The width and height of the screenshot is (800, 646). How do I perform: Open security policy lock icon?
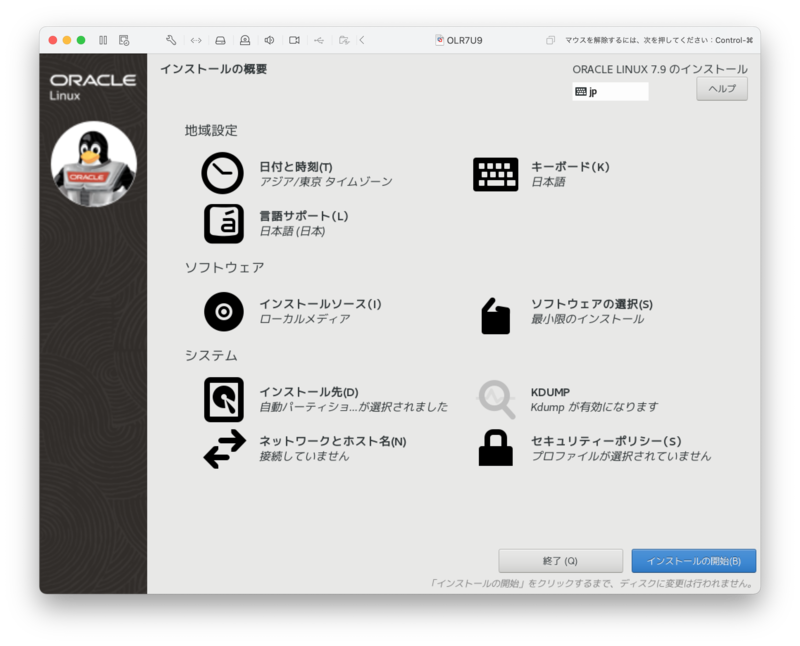[495, 448]
